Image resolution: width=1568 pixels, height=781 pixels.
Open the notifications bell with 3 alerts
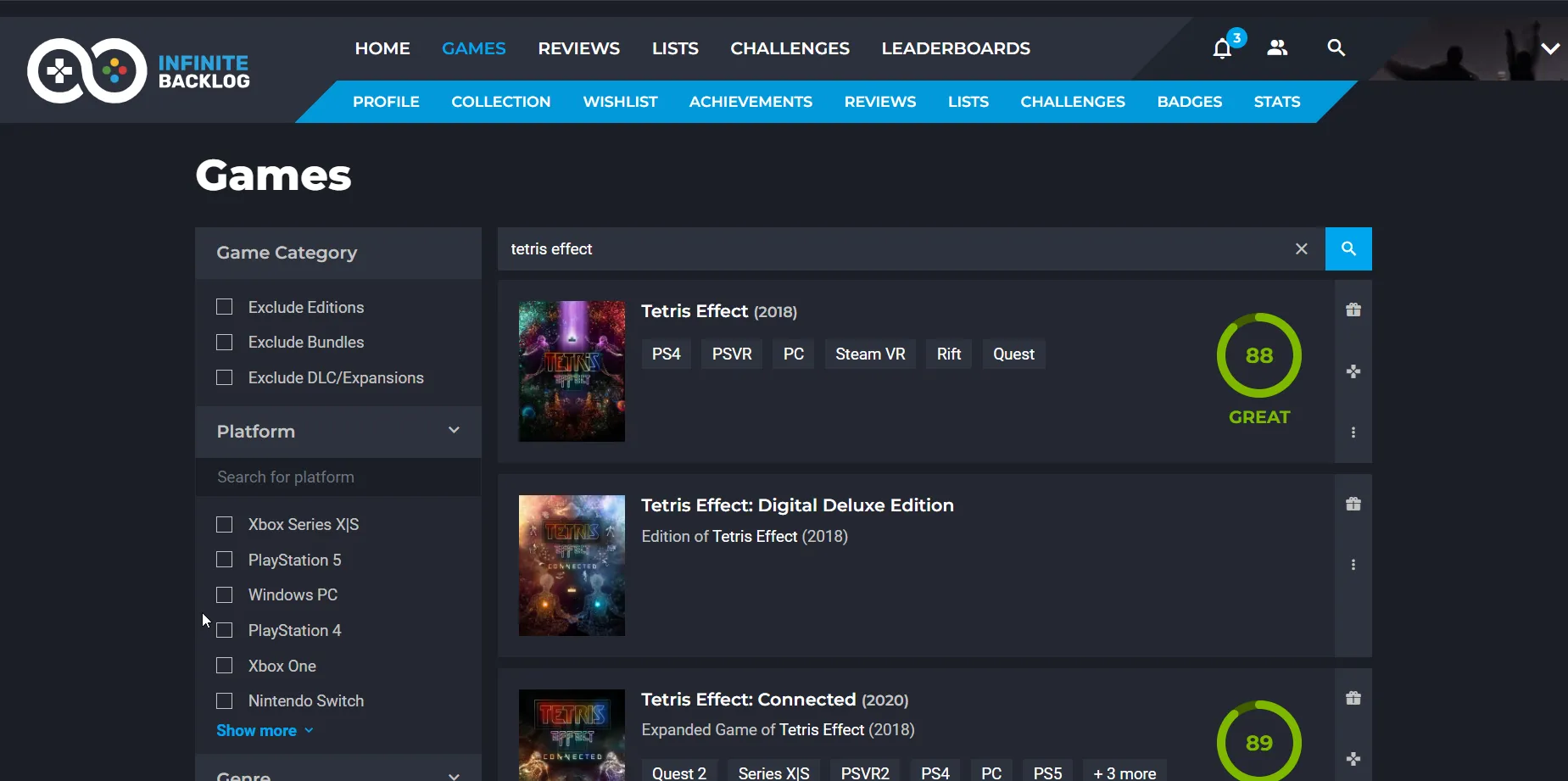pyautogui.click(x=1223, y=48)
